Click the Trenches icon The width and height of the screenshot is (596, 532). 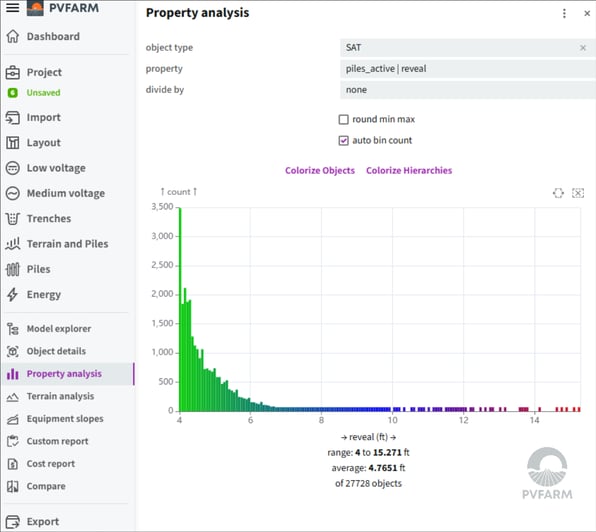click(x=13, y=218)
